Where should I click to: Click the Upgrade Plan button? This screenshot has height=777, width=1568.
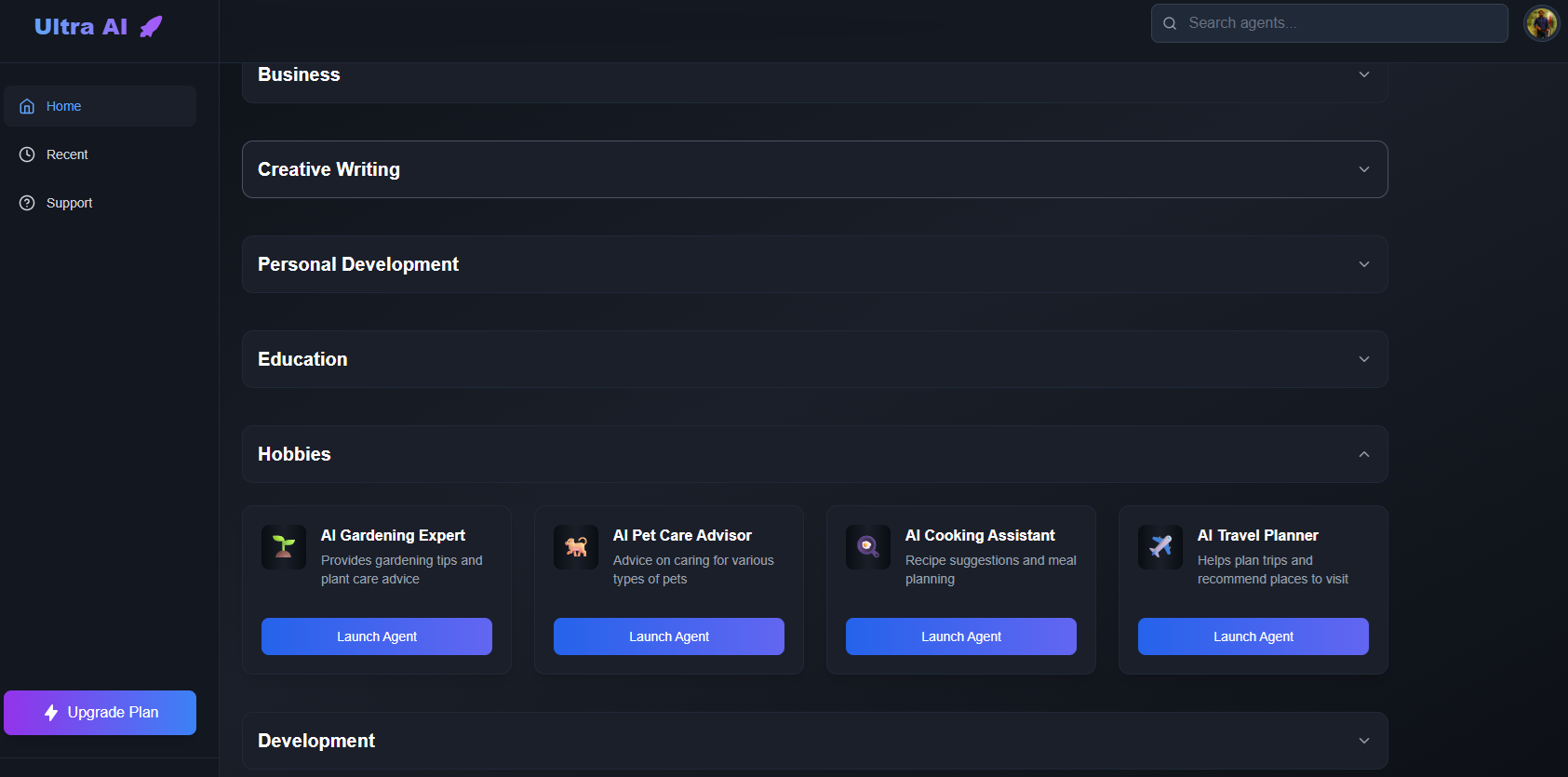[100, 713]
